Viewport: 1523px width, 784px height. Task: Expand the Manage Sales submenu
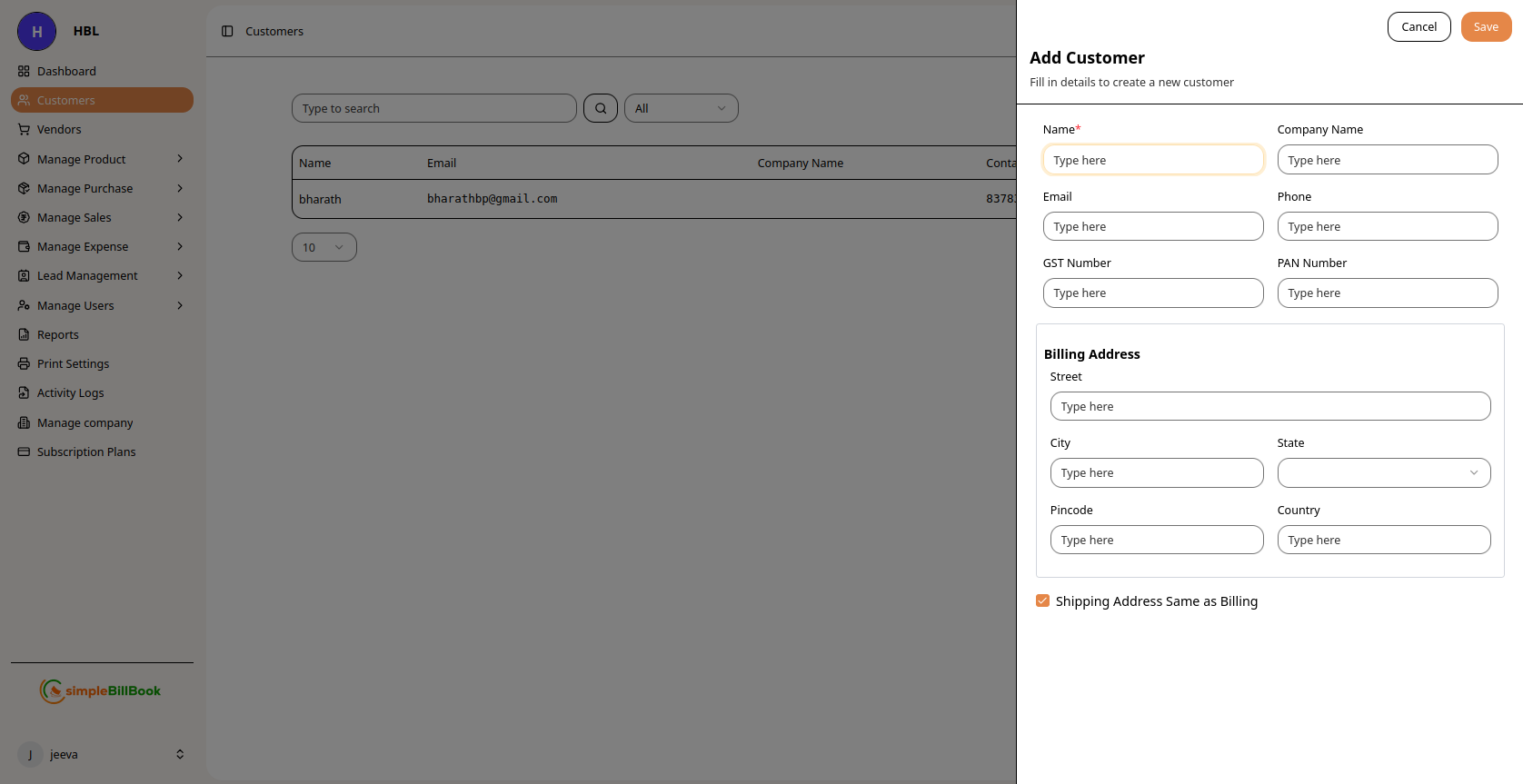(x=180, y=217)
